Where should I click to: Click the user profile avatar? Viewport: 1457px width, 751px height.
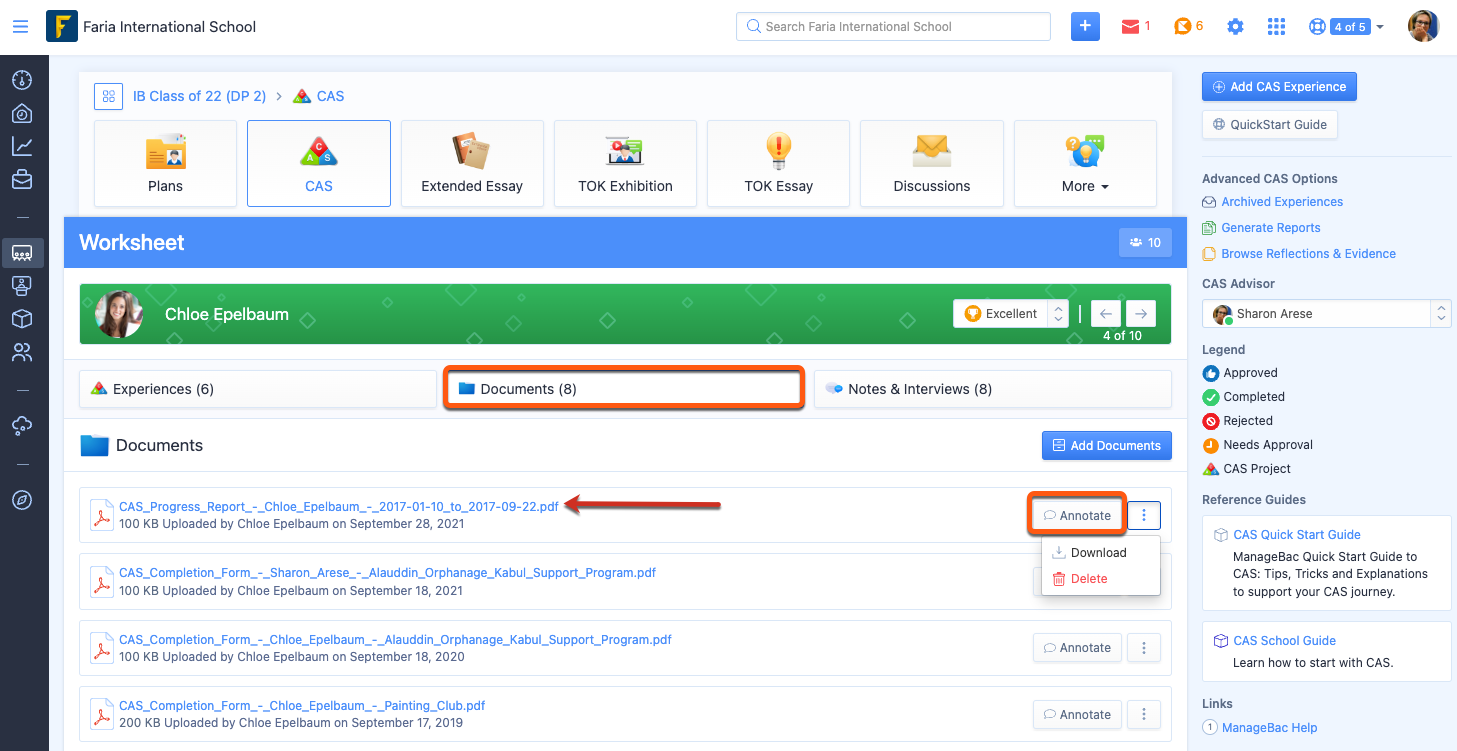(x=1423, y=27)
